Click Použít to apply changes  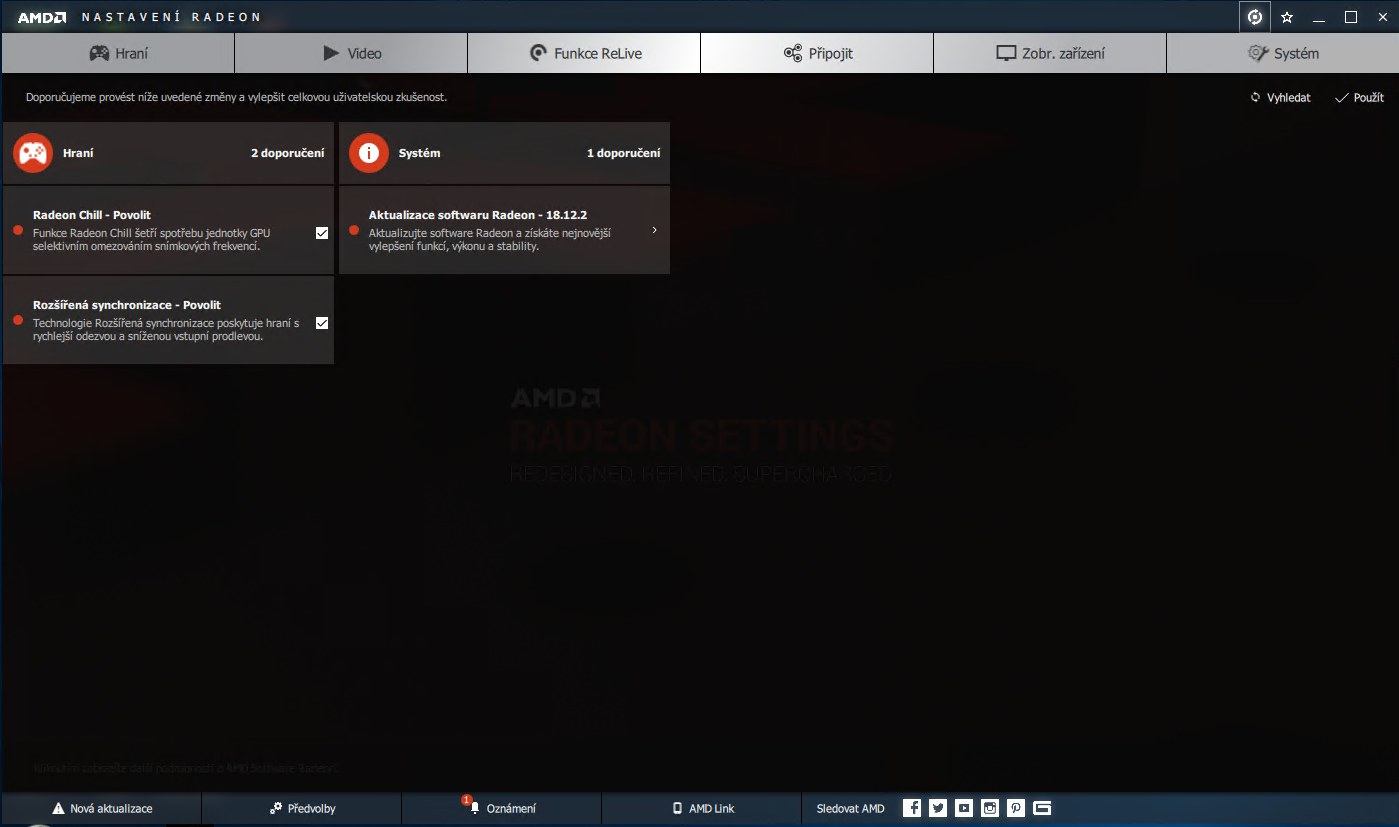tap(1359, 97)
